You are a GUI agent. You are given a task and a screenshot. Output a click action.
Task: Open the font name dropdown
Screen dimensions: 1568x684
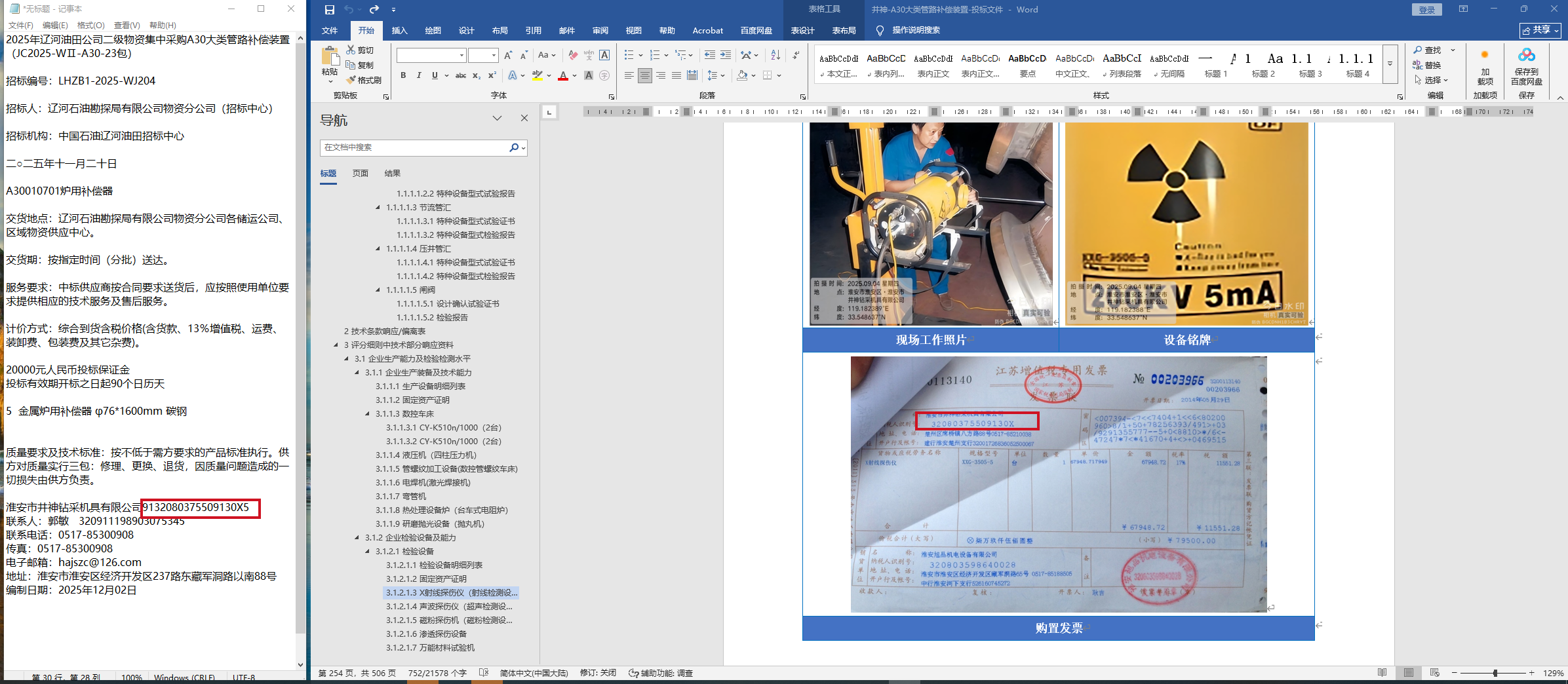coord(461,55)
